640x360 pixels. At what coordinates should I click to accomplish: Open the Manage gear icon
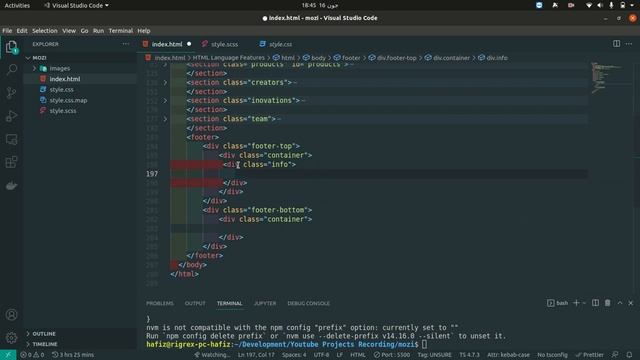(11, 338)
